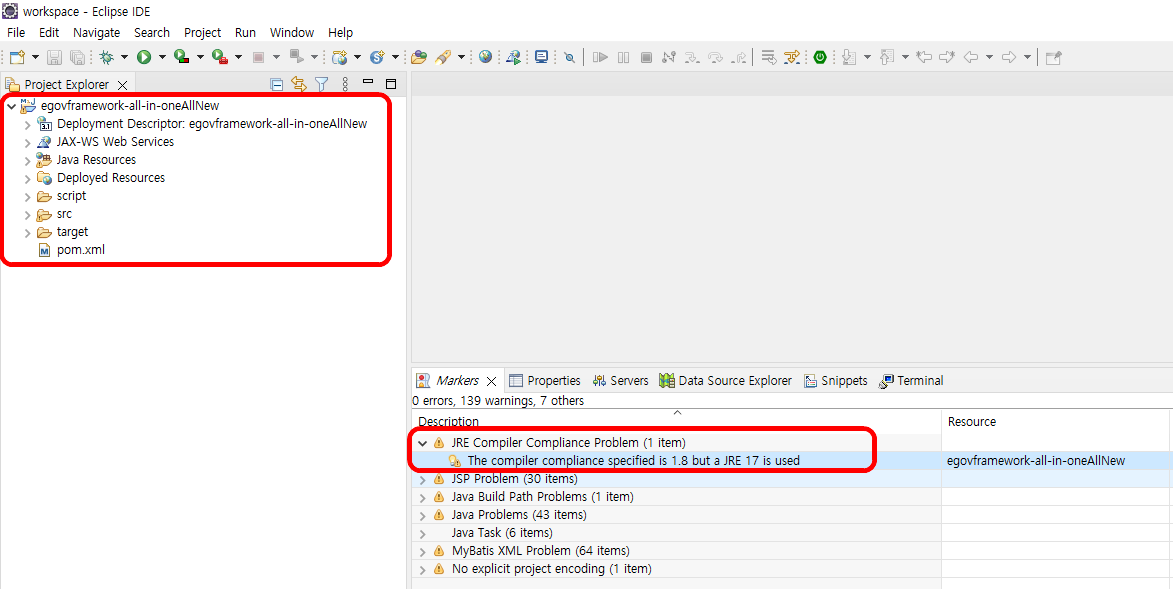Open the Back navigation history dropdown arrow
This screenshot has width=1173, height=589.
tap(989, 57)
